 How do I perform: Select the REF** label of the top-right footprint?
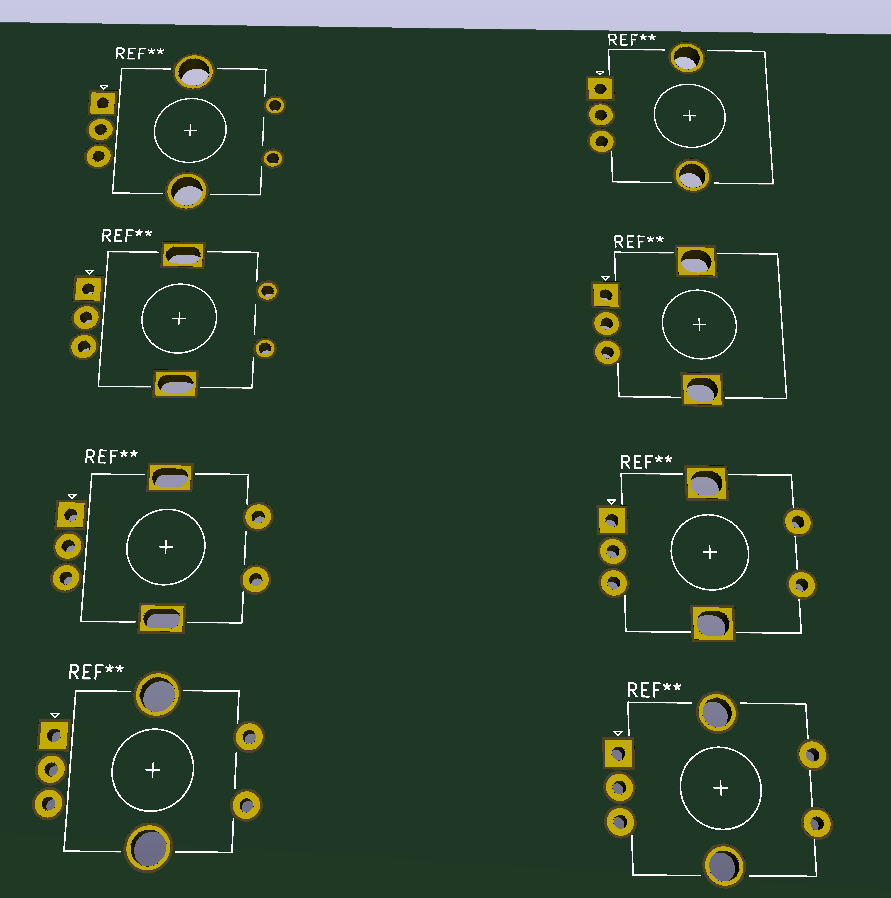click(x=632, y=40)
